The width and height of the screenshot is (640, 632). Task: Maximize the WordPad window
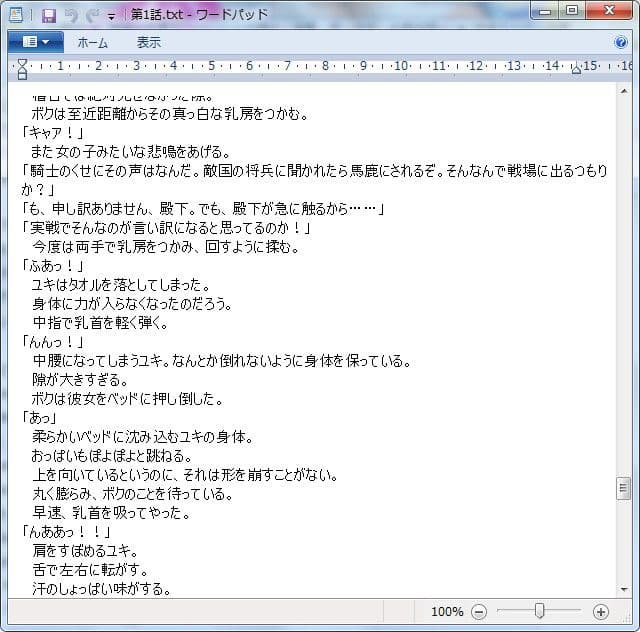pos(571,11)
